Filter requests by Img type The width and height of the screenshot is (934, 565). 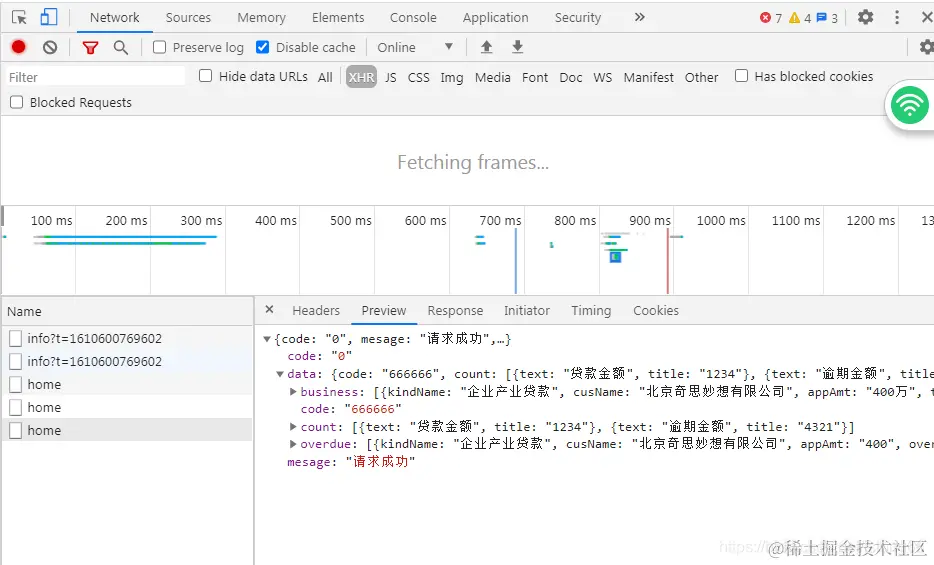pyautogui.click(x=452, y=77)
